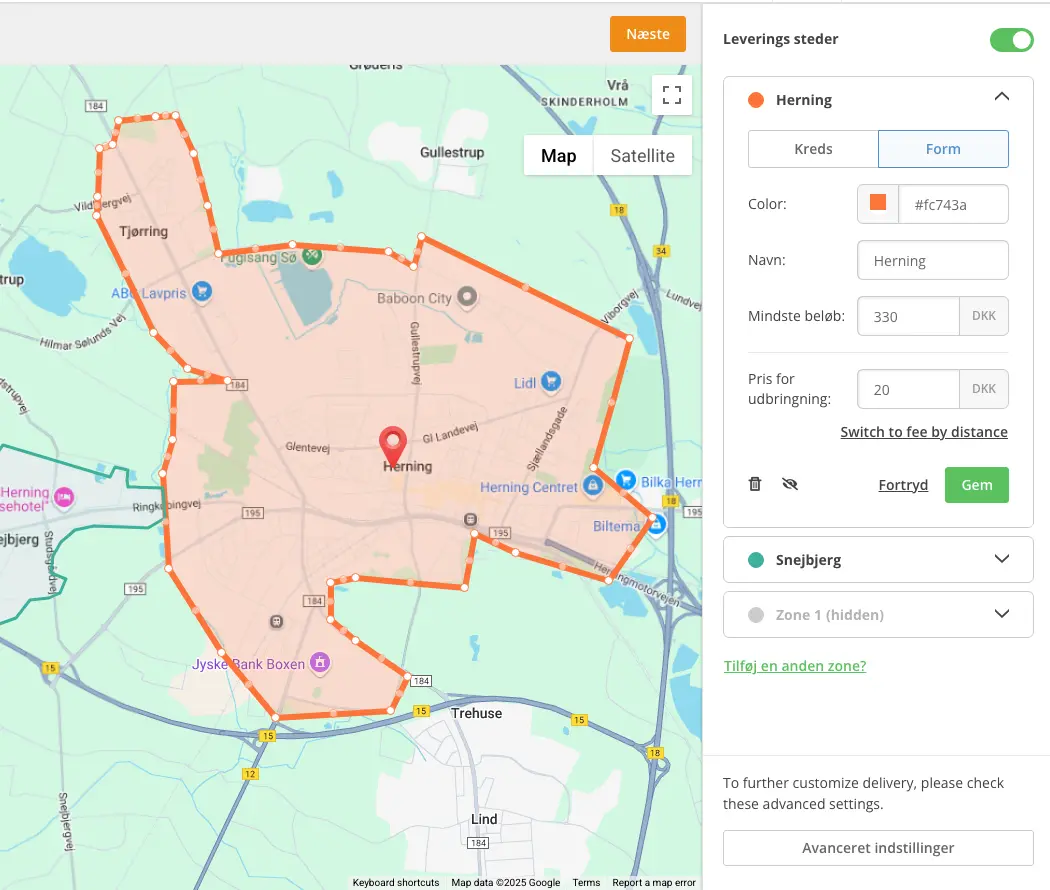
Task: Click the Fuglsang Sø restaurant marker
Action: 312,255
